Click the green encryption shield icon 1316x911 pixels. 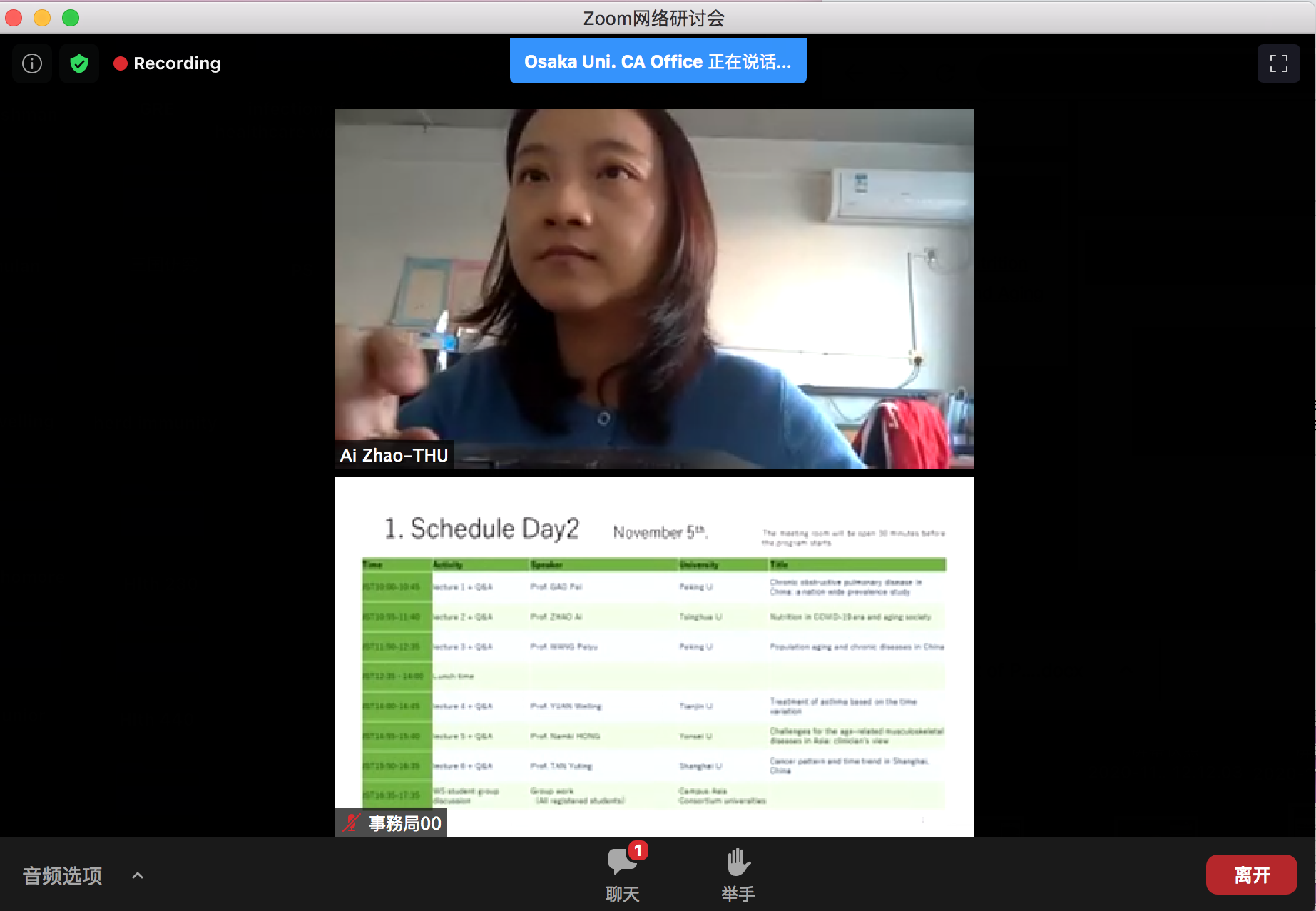(x=79, y=63)
